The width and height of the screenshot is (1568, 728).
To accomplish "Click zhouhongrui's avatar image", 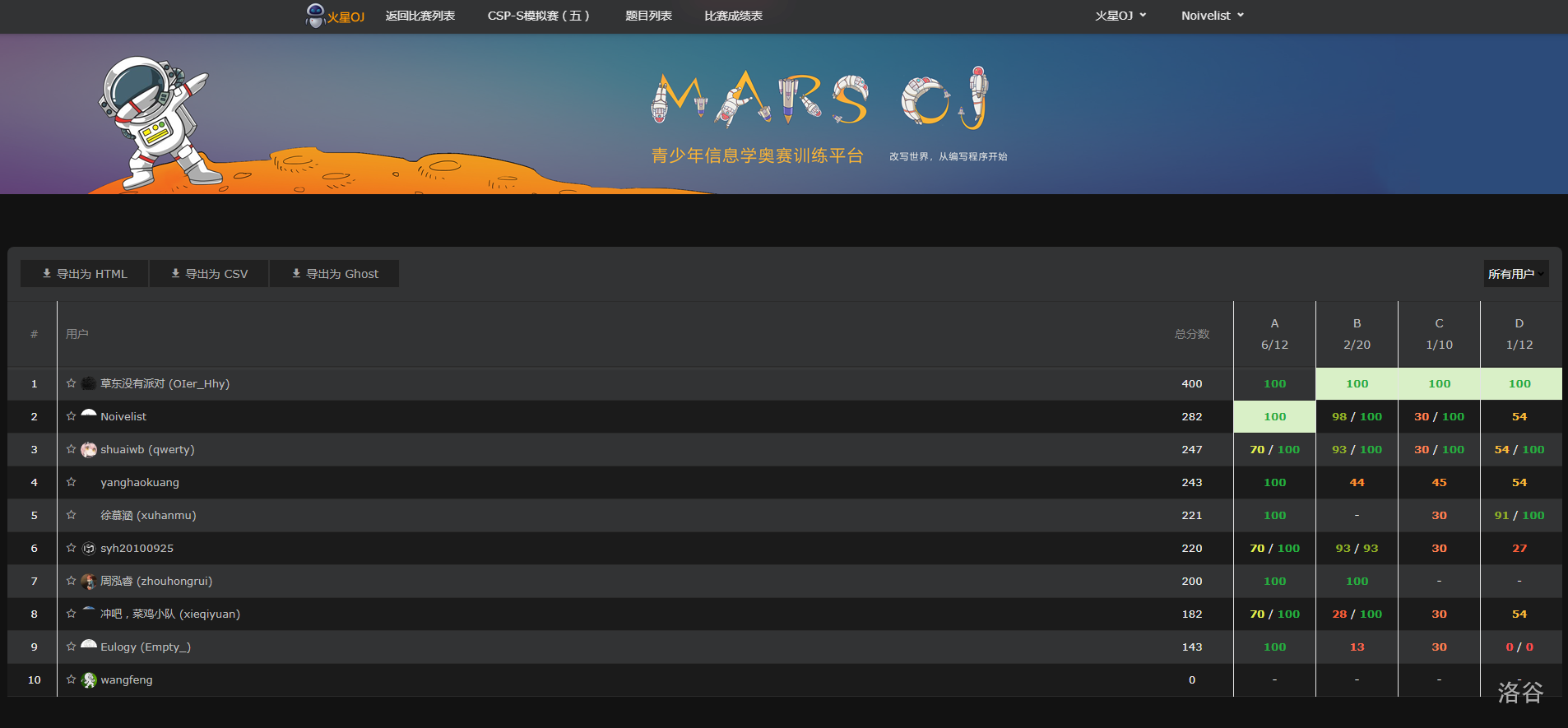I will [x=89, y=582].
